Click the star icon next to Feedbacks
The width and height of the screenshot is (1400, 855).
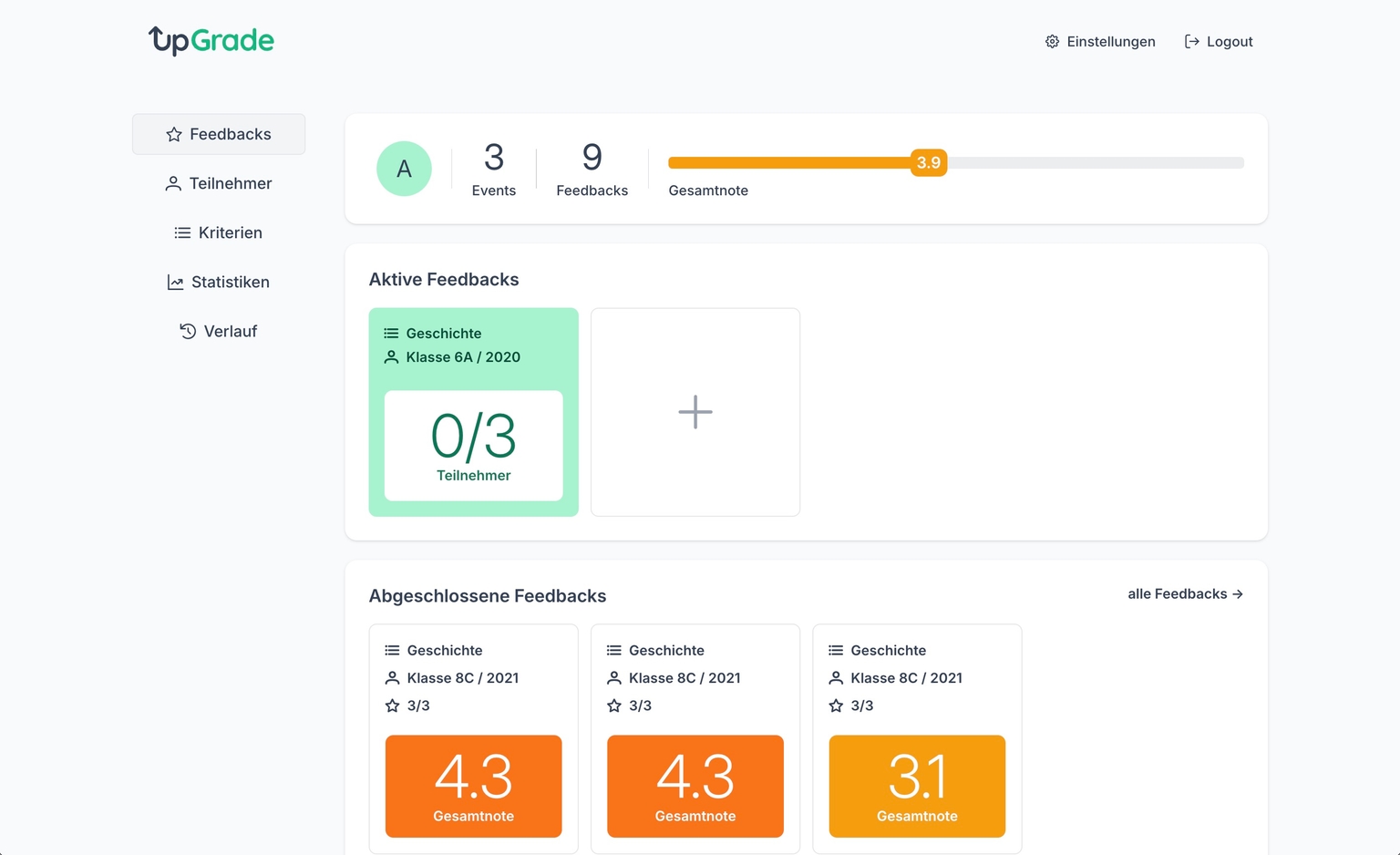click(x=174, y=134)
